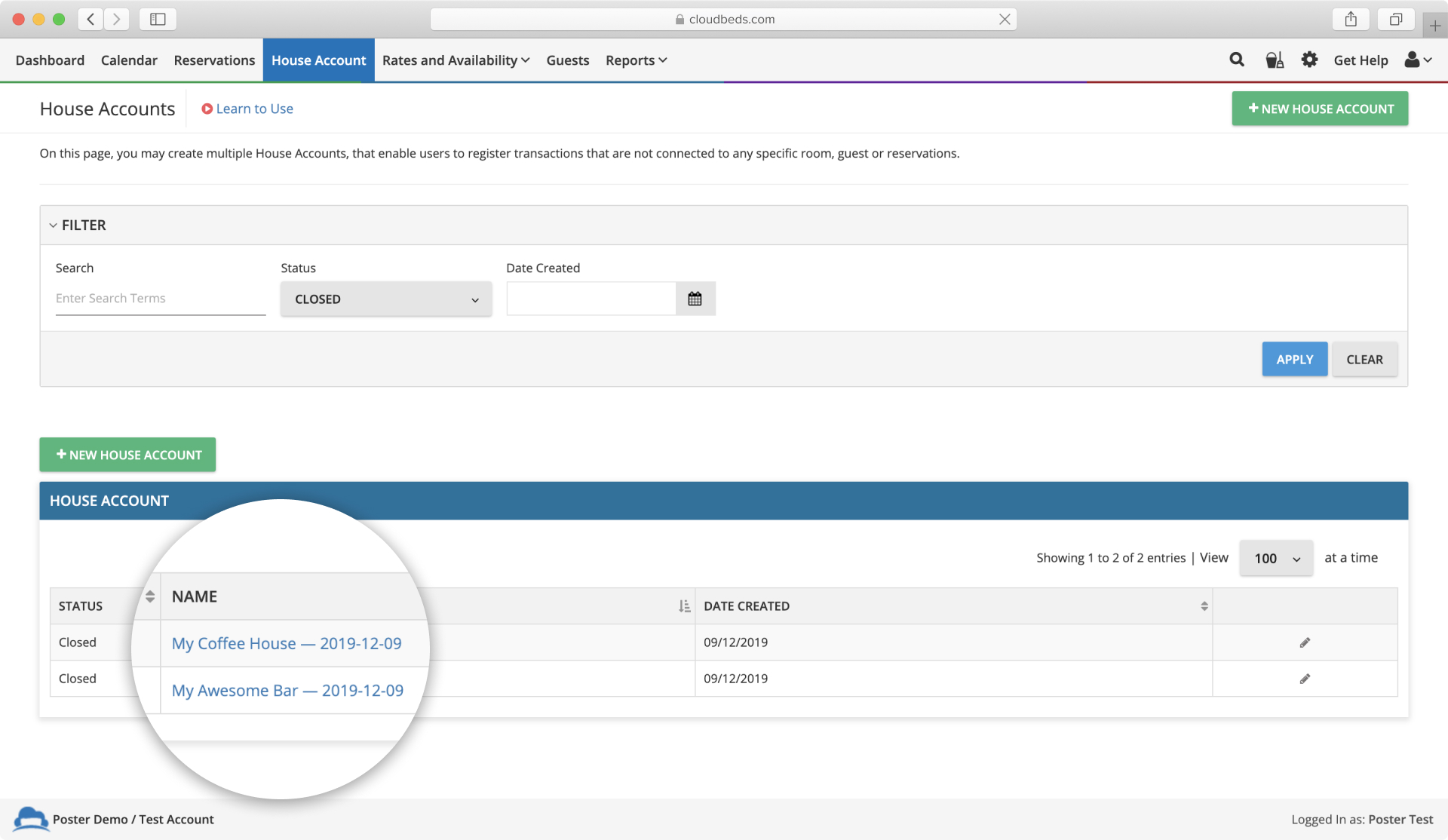Open the search magnifier in the top navigation
The width and height of the screenshot is (1448, 840).
tap(1237, 60)
